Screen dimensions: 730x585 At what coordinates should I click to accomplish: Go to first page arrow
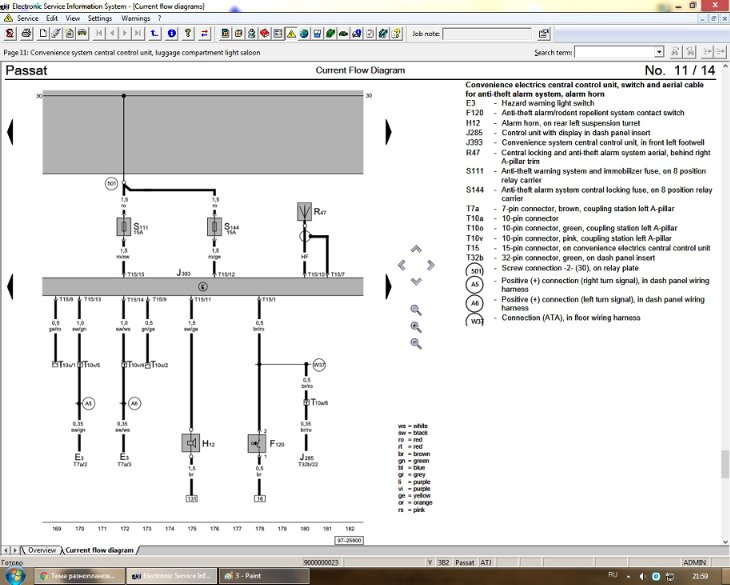point(99,33)
